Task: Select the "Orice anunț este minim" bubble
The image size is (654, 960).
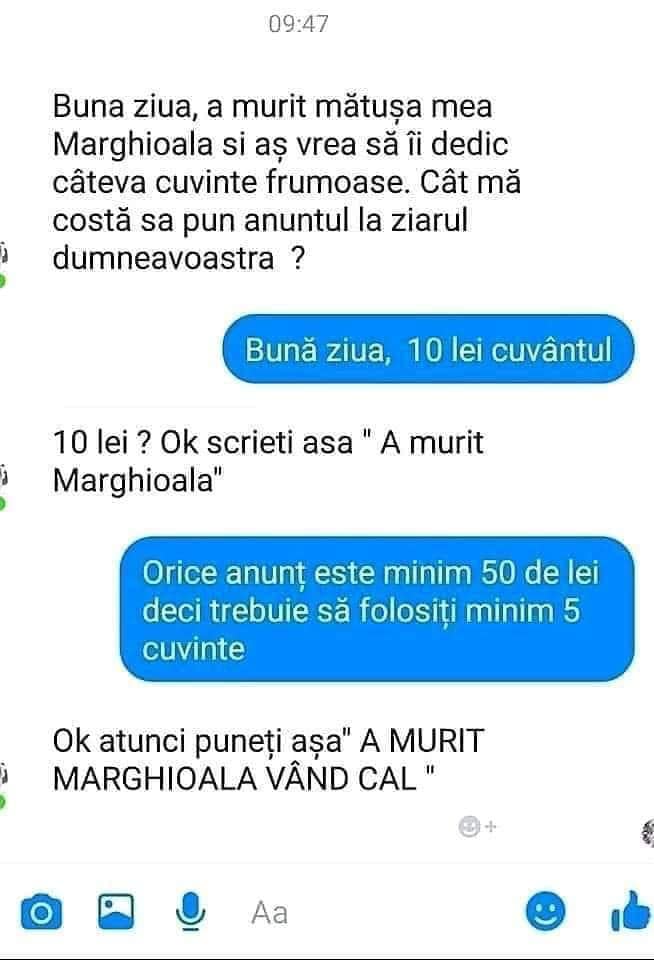Action: [x=377, y=610]
